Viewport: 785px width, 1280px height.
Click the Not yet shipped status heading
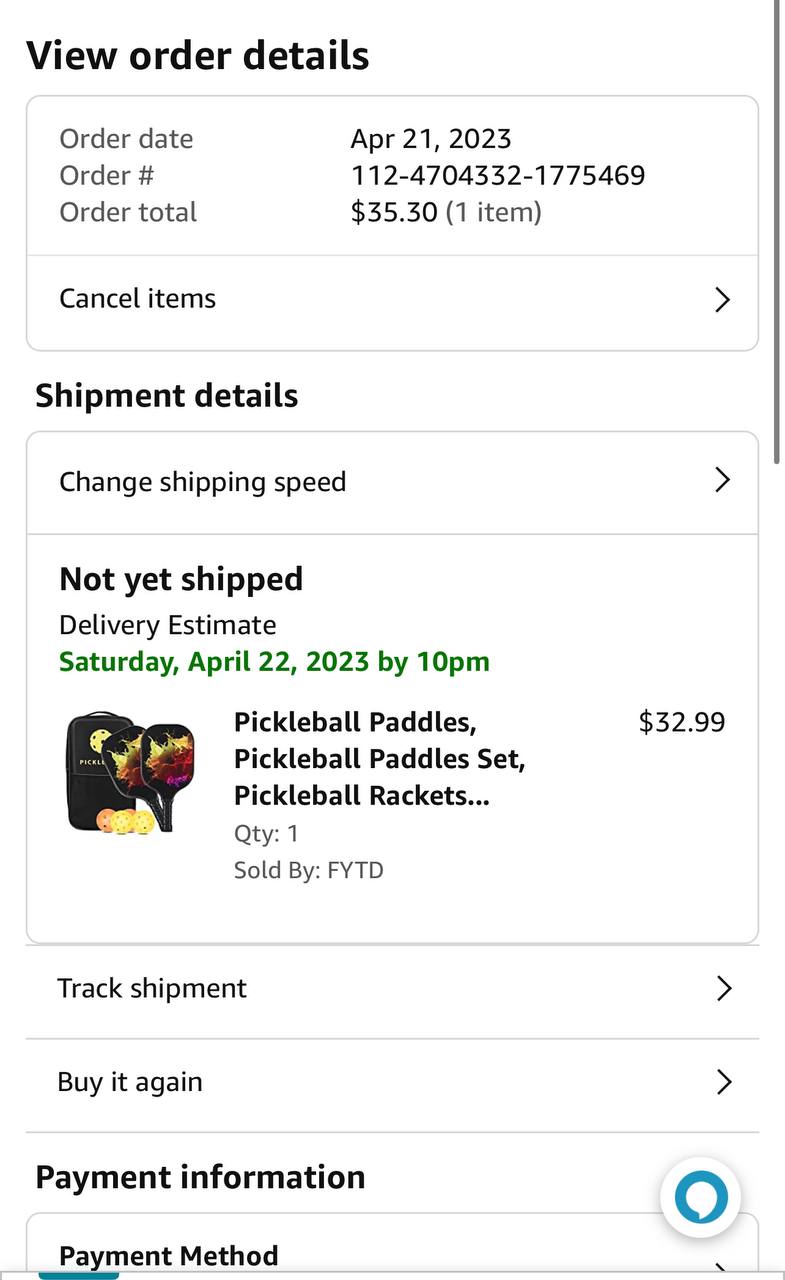(x=181, y=580)
